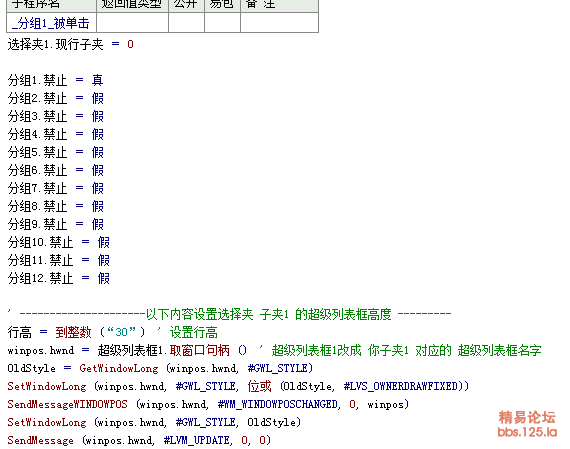Click the line 分组2.禁止 = 假
The image size is (570, 449).
56,98
